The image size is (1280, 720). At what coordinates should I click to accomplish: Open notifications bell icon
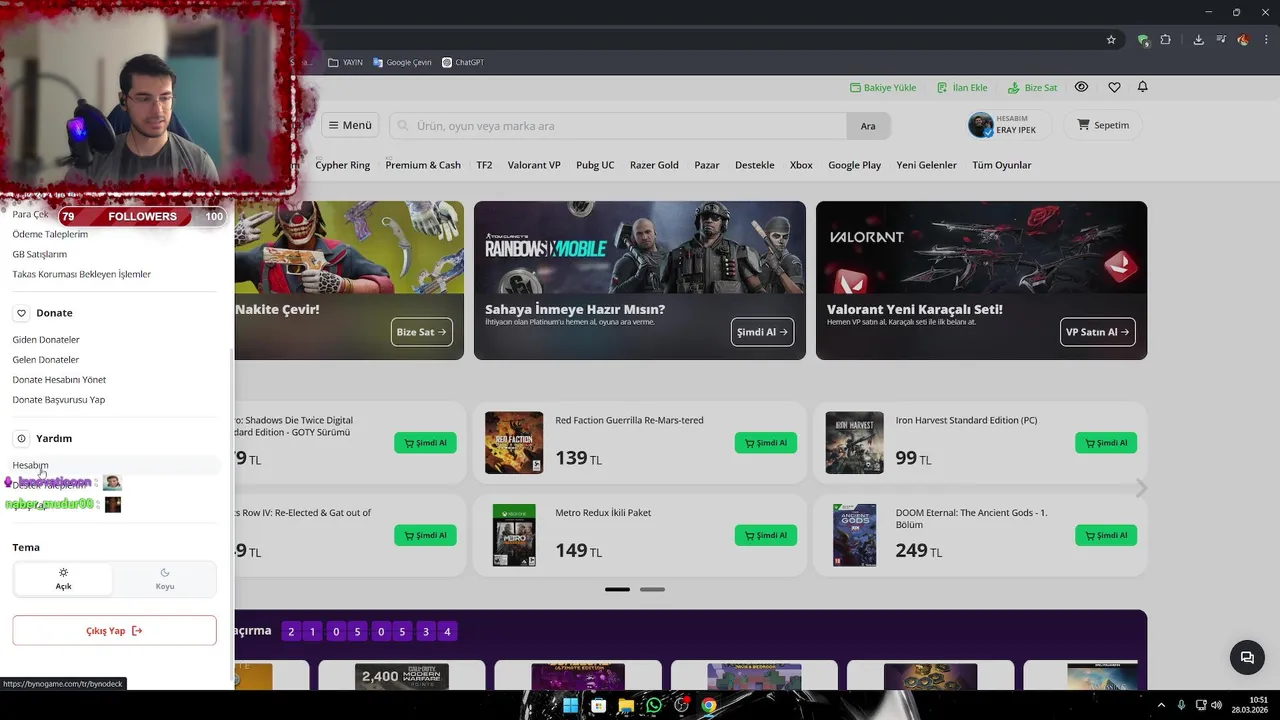coord(1142,87)
